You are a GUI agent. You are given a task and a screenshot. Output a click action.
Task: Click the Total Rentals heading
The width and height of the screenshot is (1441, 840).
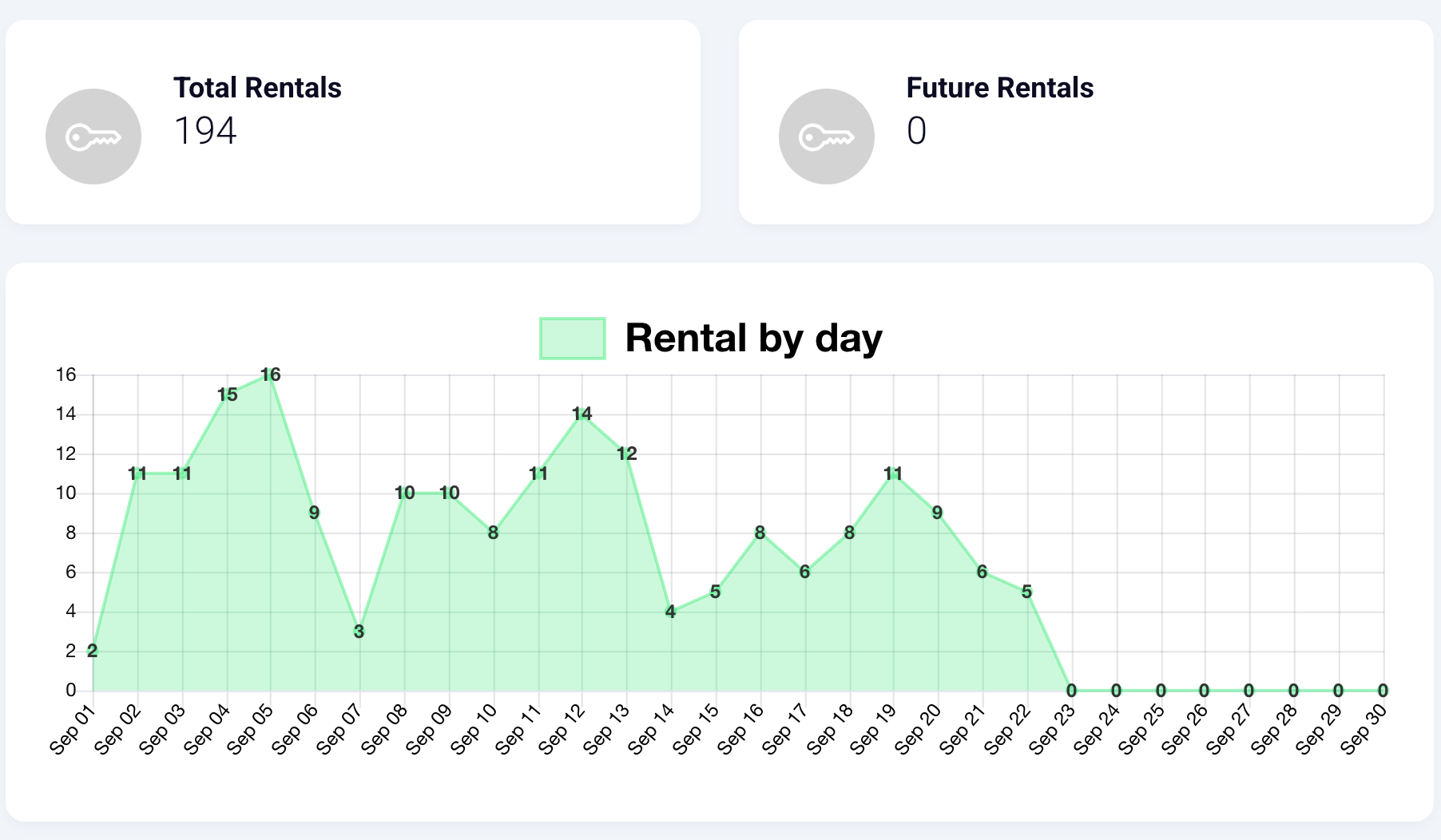(x=257, y=88)
